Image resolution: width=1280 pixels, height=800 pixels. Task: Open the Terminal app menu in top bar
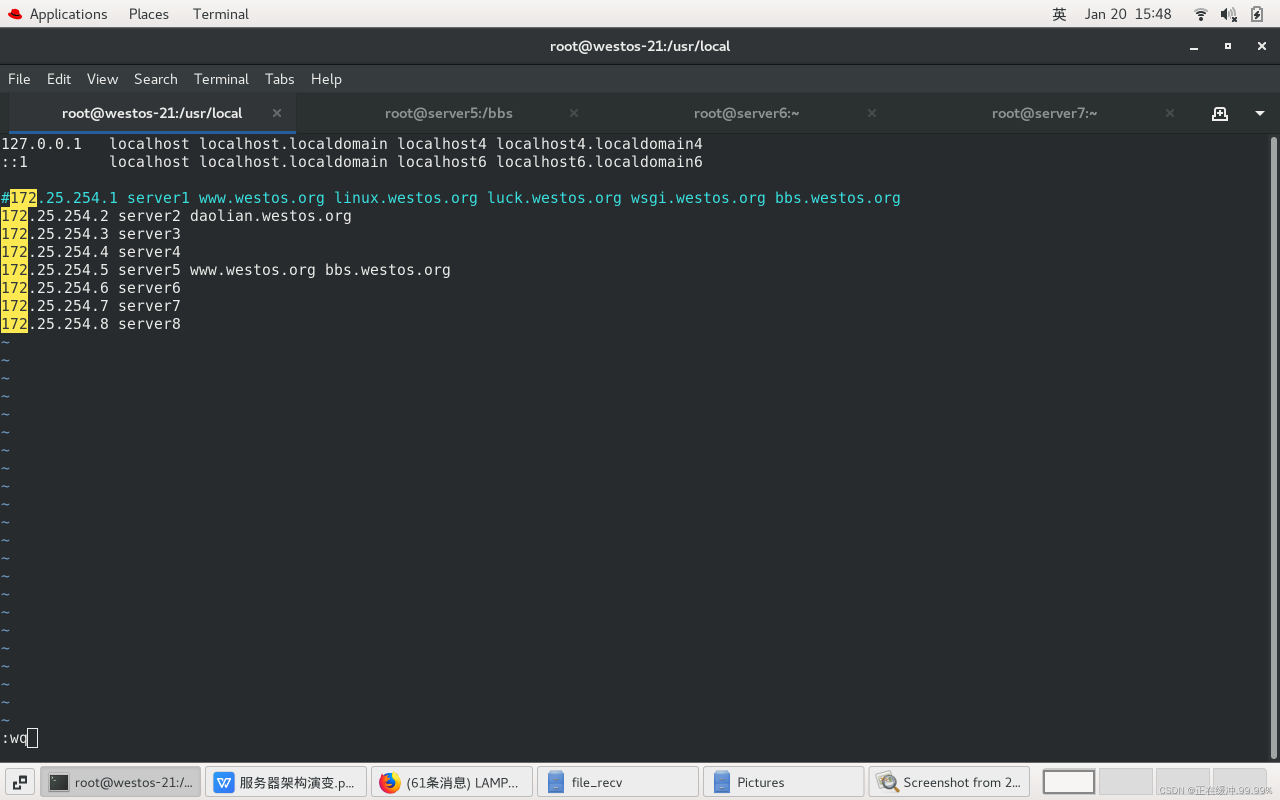pyautogui.click(x=221, y=14)
